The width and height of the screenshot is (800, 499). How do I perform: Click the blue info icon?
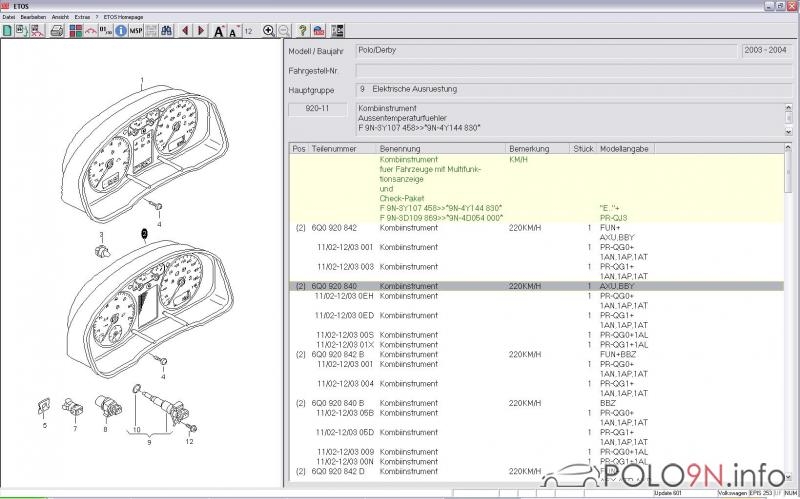[120, 31]
